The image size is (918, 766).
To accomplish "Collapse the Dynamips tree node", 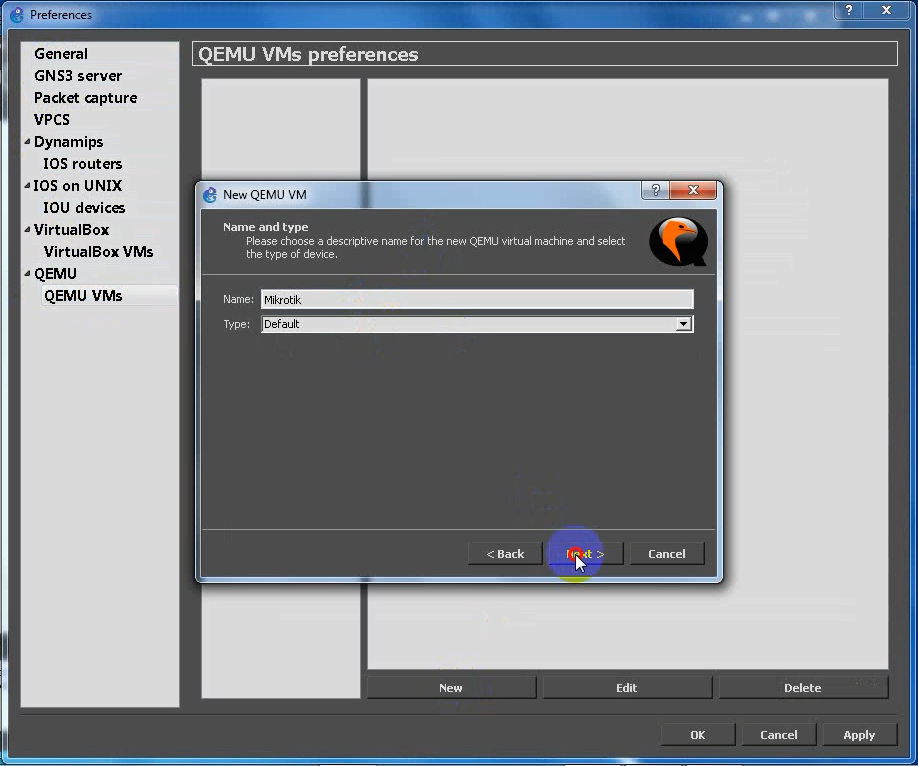I will [x=27, y=141].
